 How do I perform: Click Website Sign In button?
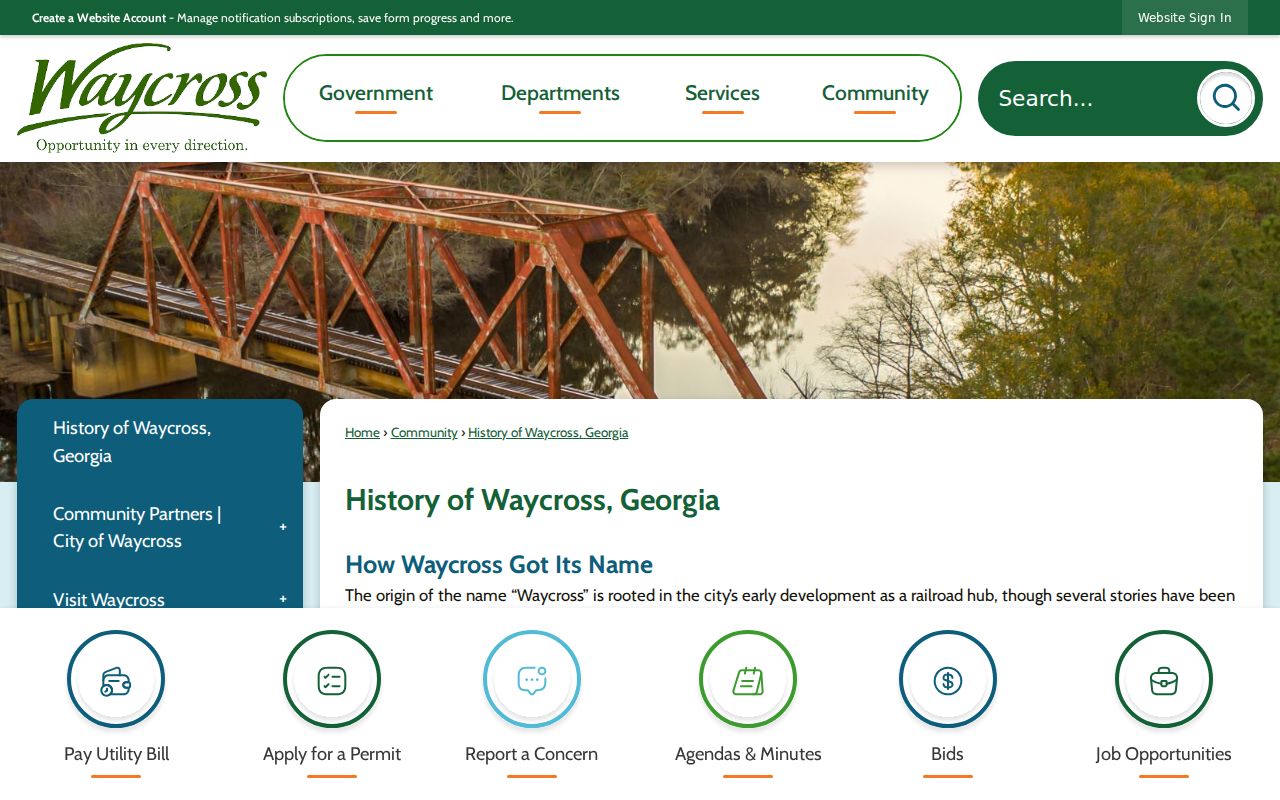point(1185,18)
